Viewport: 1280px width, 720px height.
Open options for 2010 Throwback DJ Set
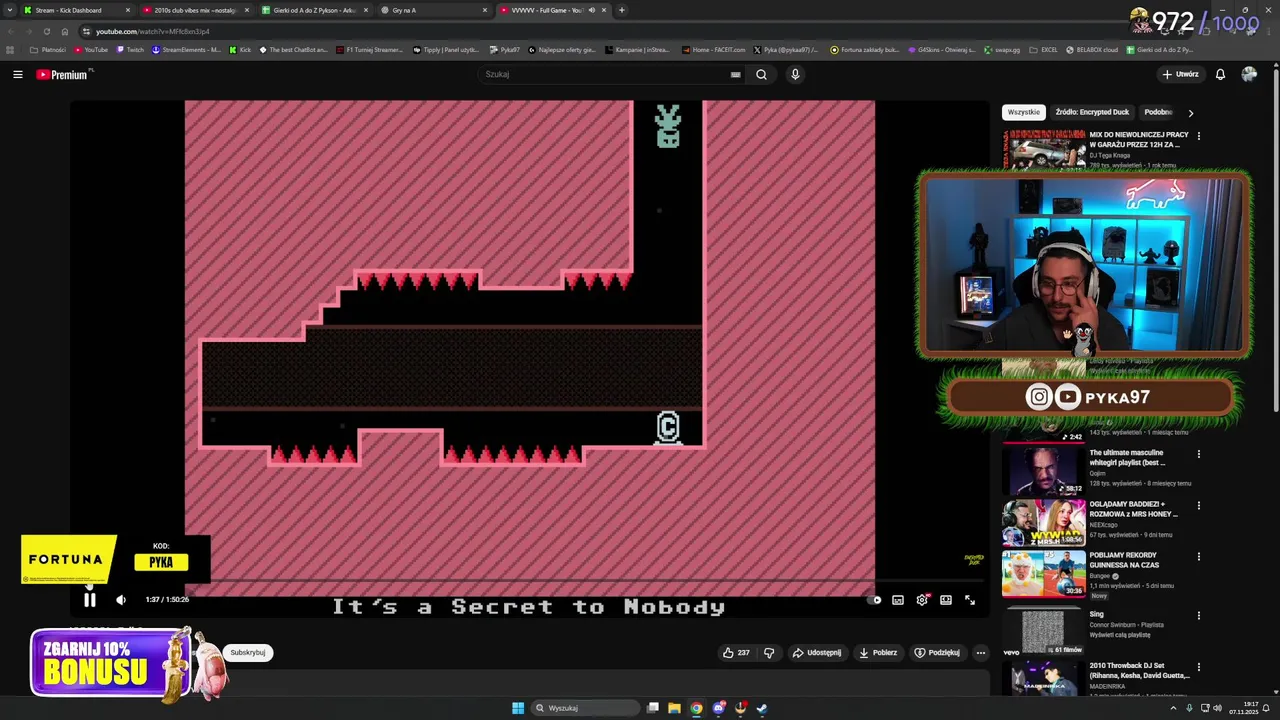click(1199, 667)
